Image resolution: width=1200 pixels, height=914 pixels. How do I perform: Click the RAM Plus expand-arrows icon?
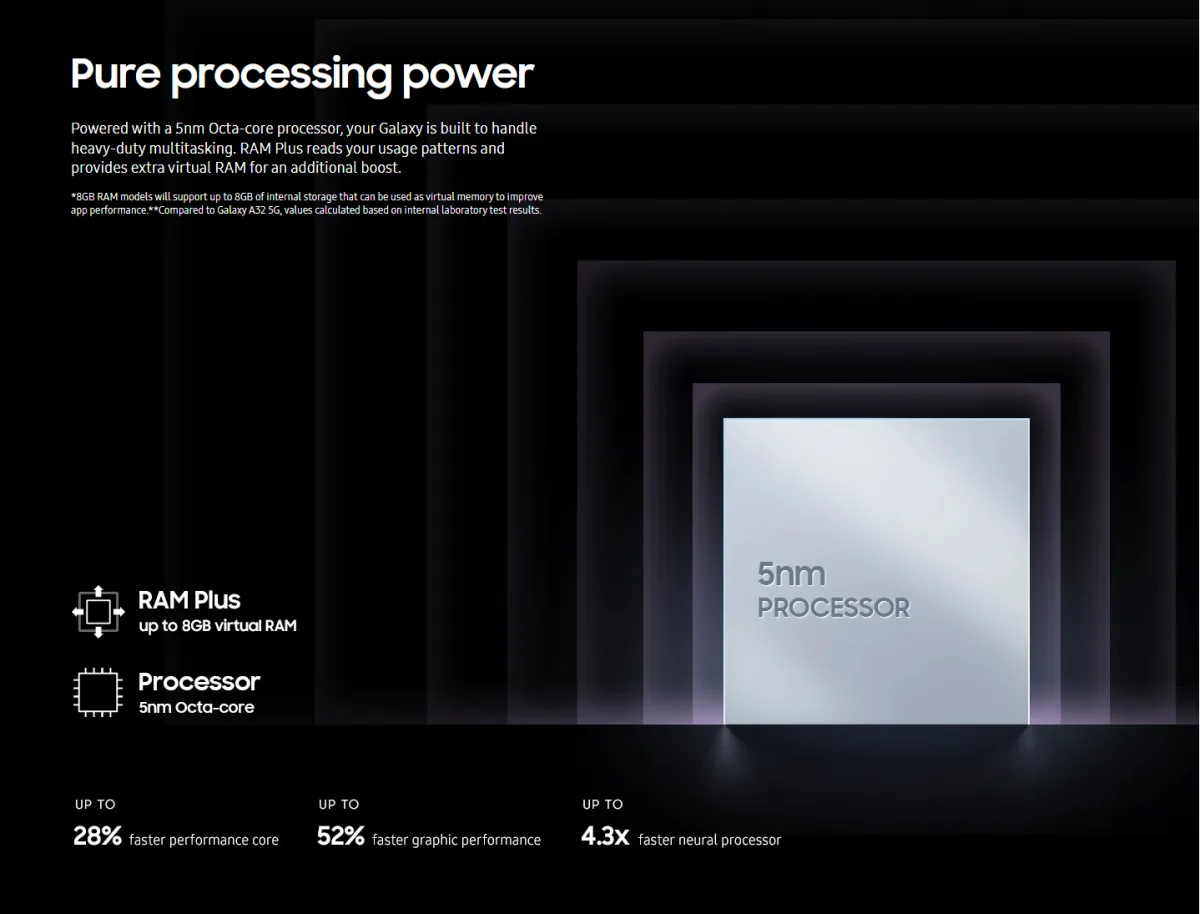point(97,611)
